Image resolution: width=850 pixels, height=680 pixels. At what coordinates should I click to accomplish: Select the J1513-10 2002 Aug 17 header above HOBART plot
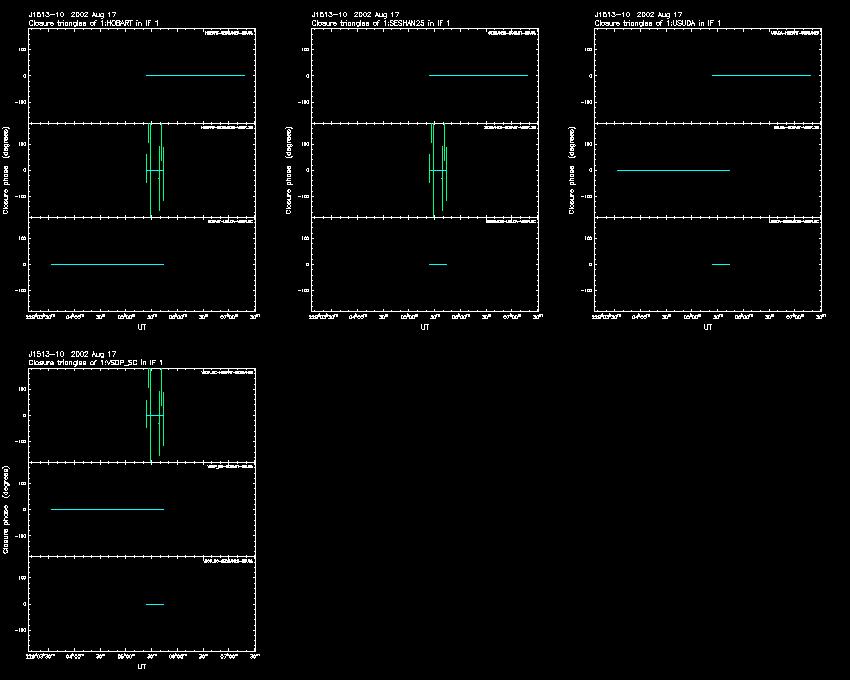[x=73, y=15]
